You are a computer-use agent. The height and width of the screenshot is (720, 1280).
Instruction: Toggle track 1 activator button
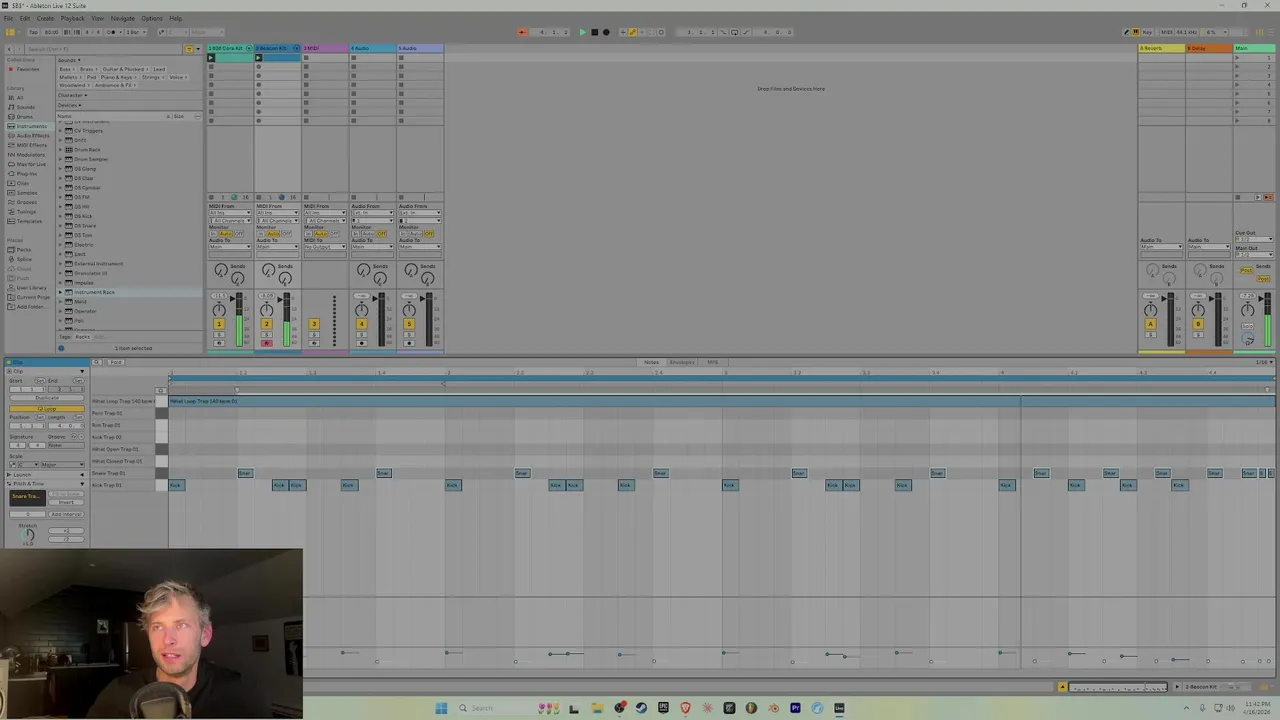(219, 324)
